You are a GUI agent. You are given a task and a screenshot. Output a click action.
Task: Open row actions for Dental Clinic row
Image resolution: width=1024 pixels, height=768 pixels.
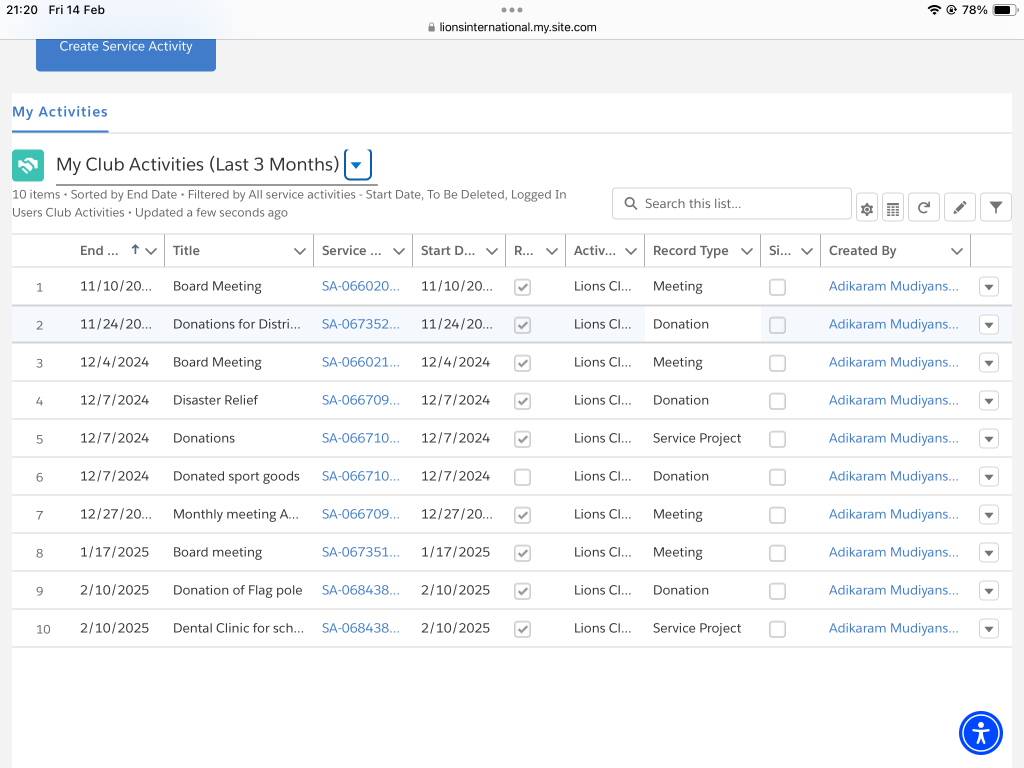coord(989,629)
